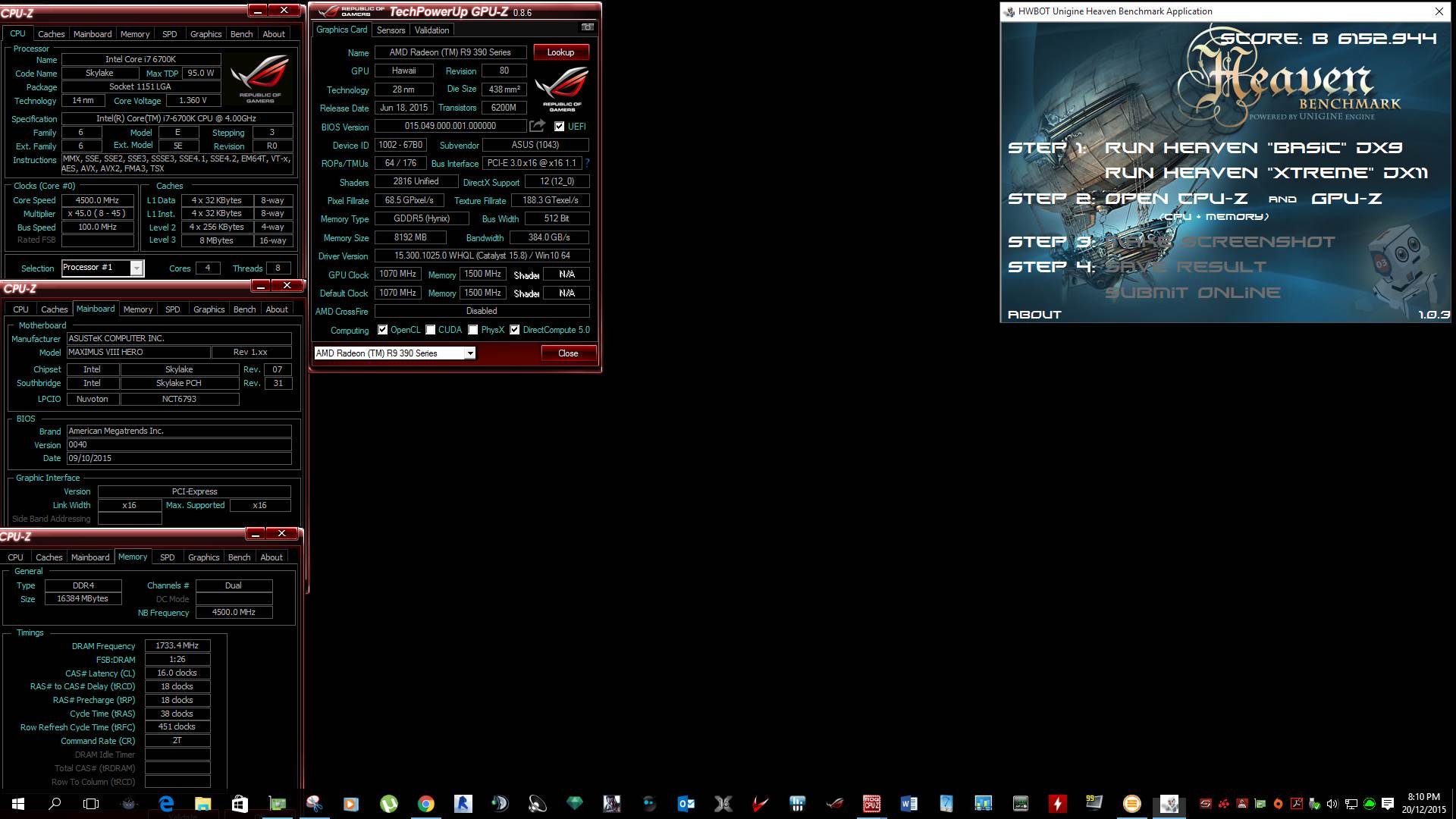Open the AMD Radeon R9 390 card dropdown

(394, 353)
